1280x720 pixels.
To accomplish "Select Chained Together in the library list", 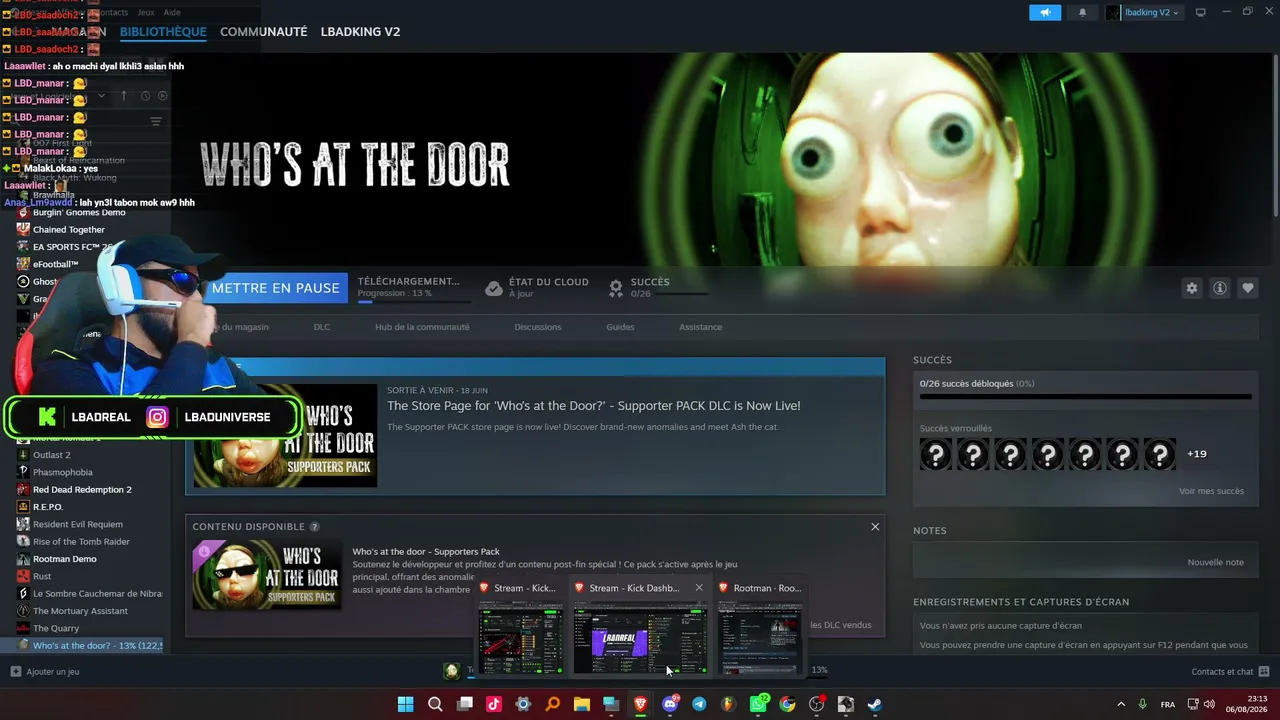I will [x=69, y=230].
